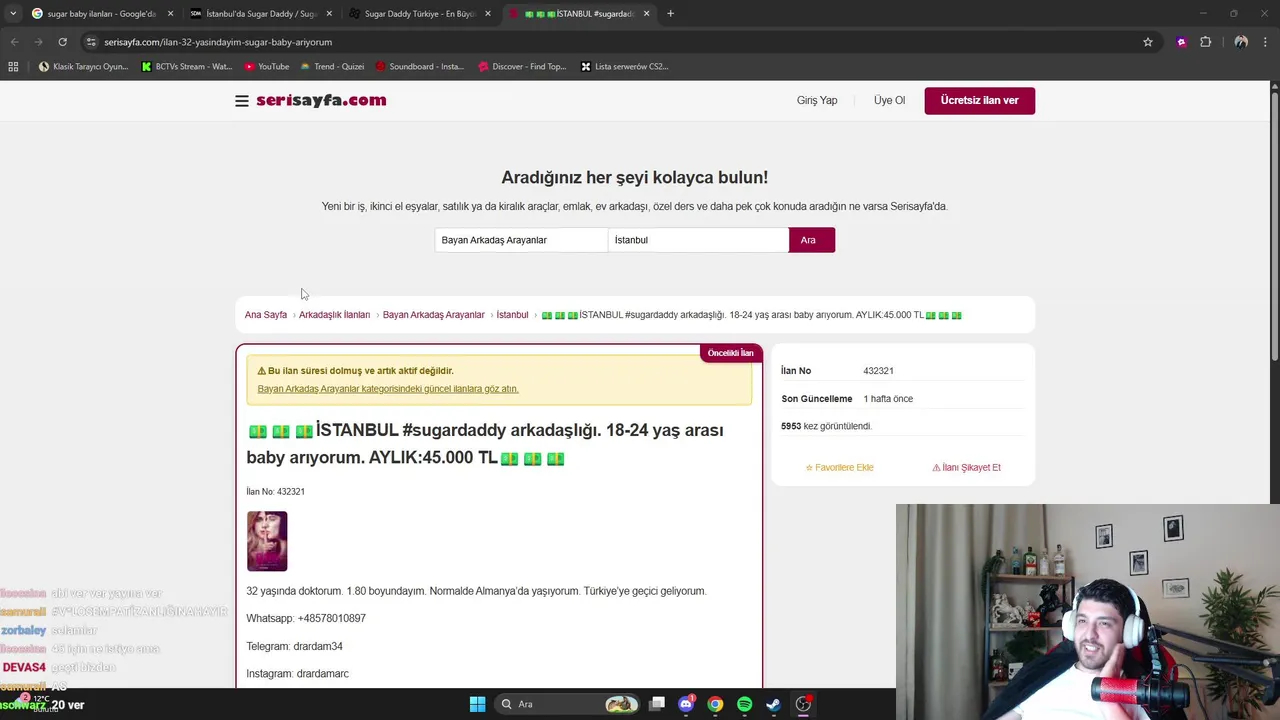The height and width of the screenshot is (720, 1280).
Task: Open the tab search dropdown arrow
Action: (13, 14)
